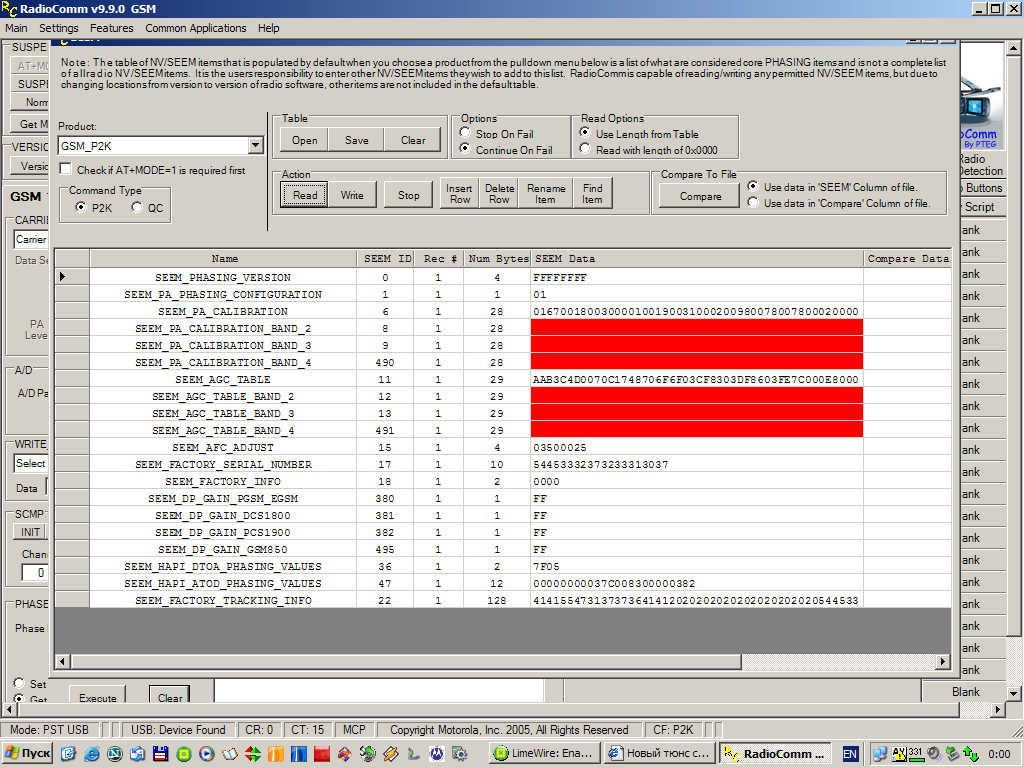Launch Netscape from the quick launch bar

click(115, 754)
